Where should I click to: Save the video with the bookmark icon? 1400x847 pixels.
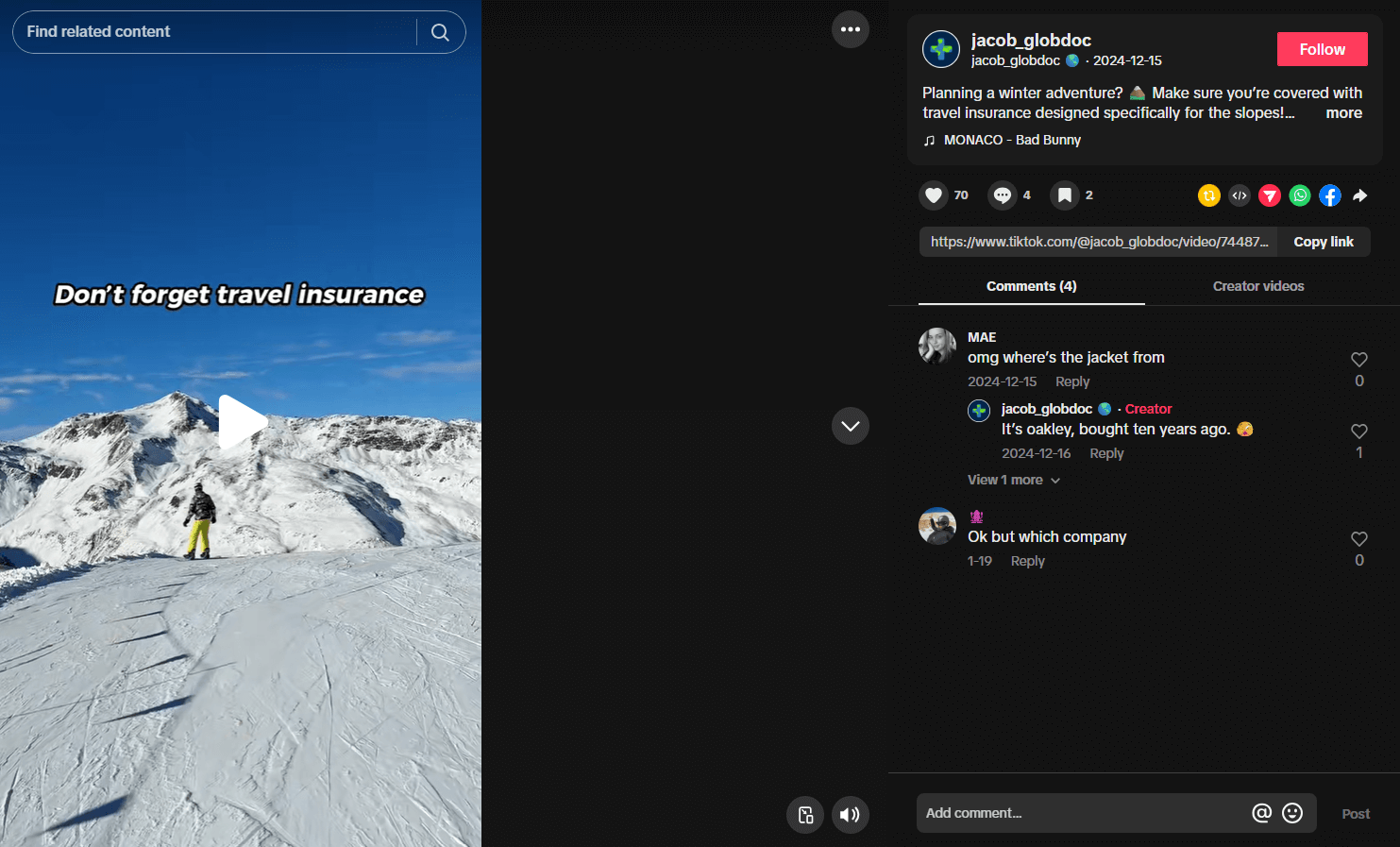coord(1066,195)
